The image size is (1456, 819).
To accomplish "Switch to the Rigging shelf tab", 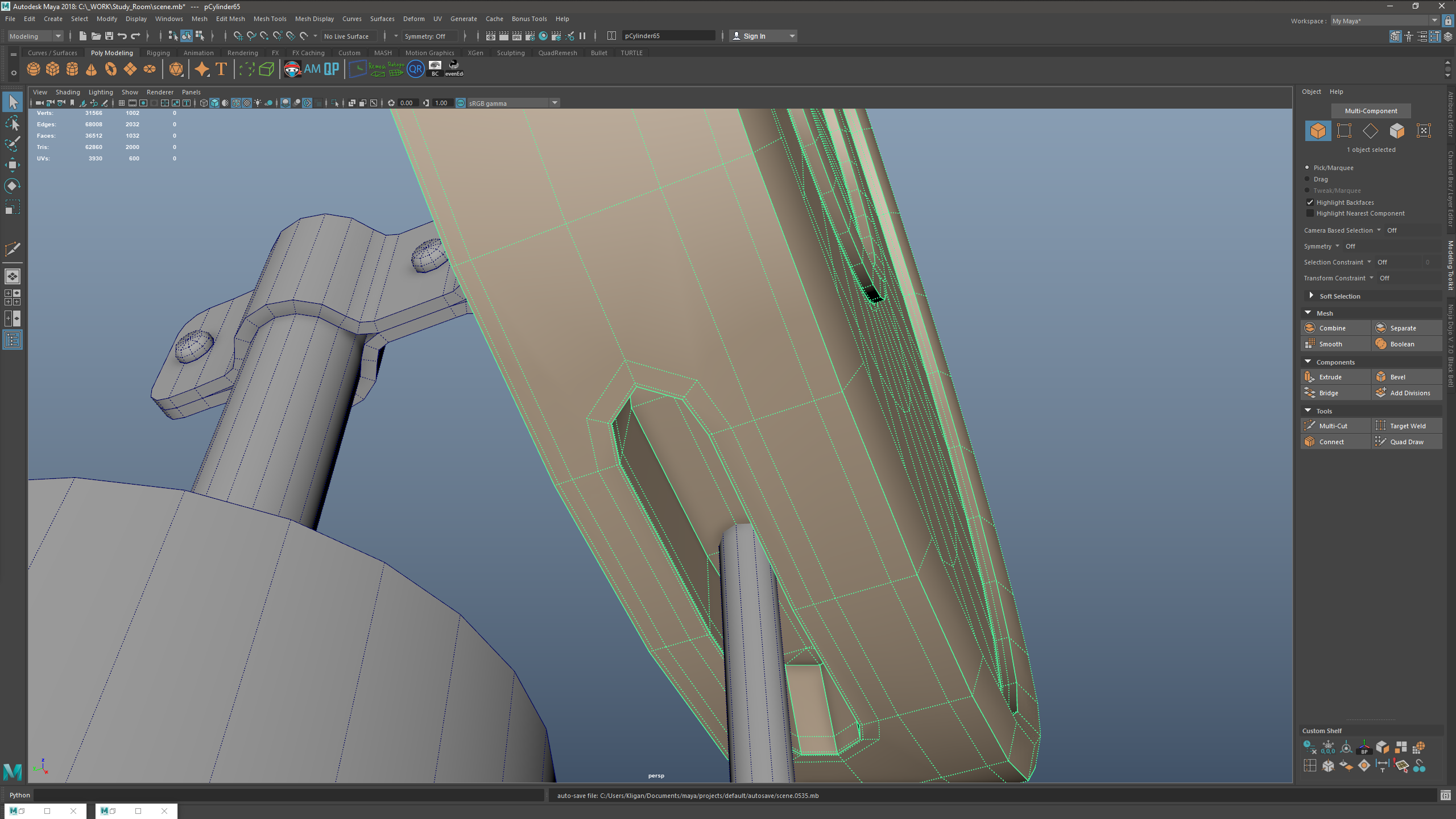I will coord(158,53).
